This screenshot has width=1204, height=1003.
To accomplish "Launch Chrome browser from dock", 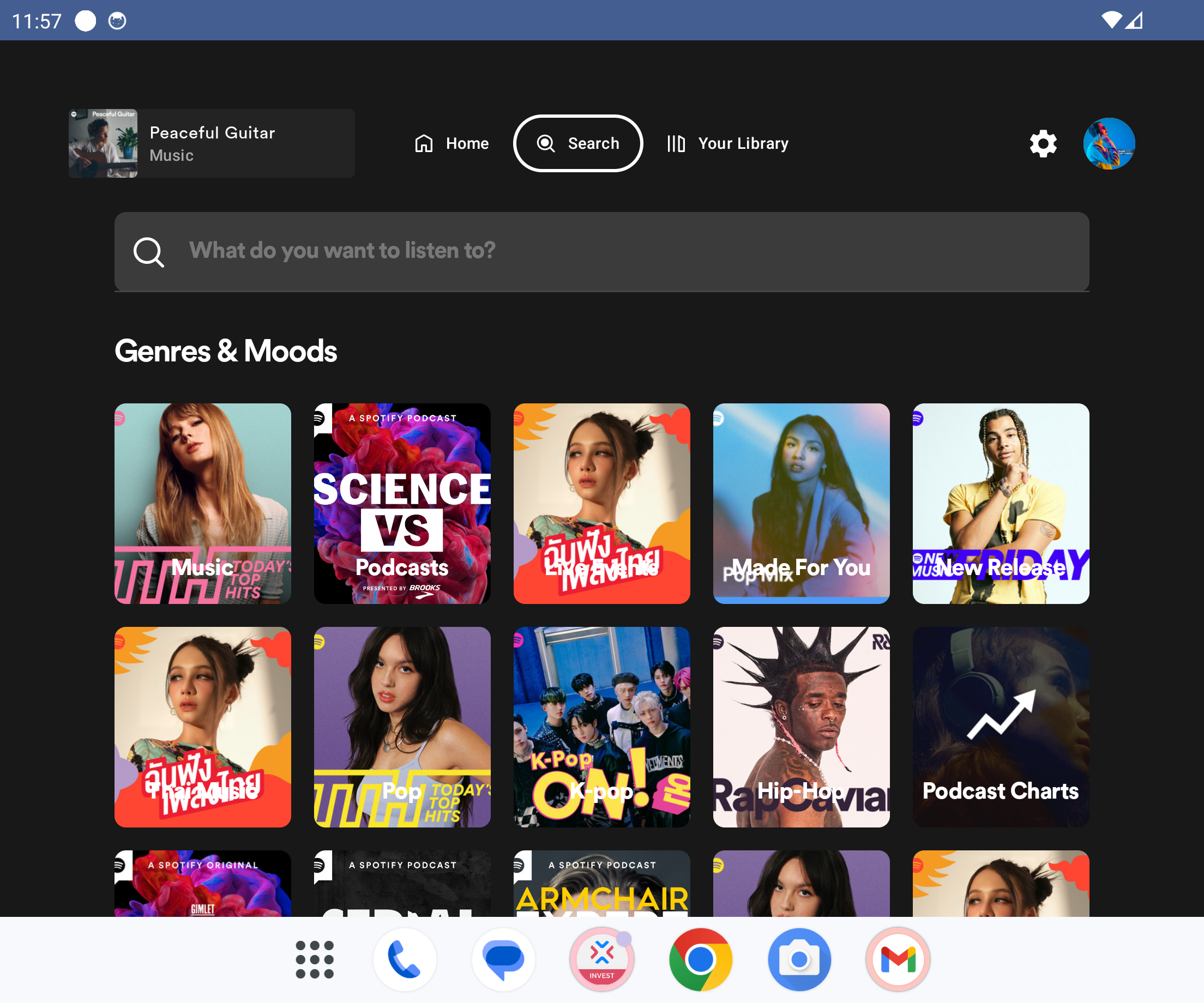I will 700,959.
